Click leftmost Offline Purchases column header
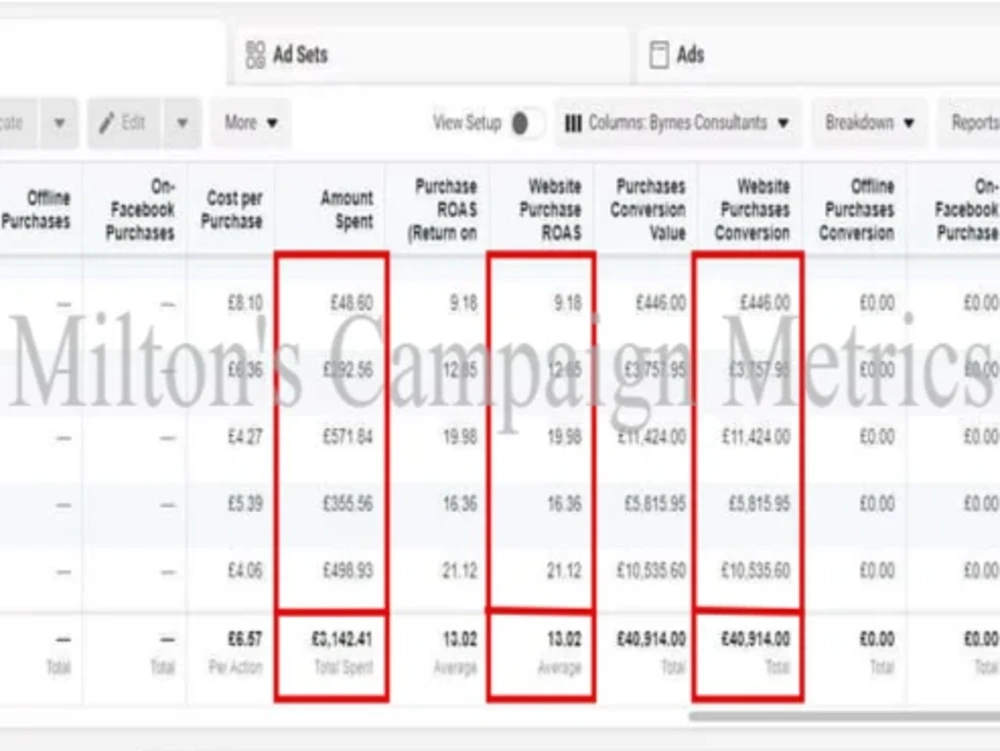The width and height of the screenshot is (1000, 751). 36,210
